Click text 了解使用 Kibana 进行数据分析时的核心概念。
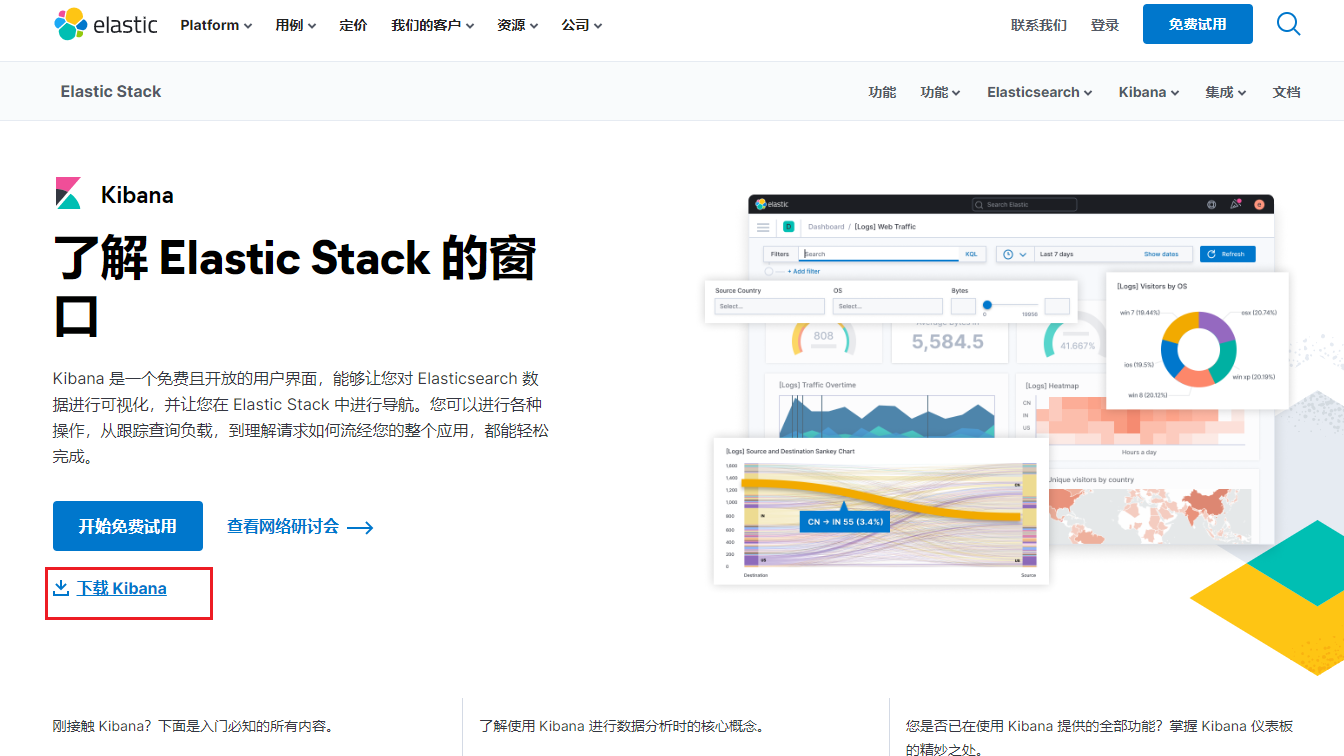 pyautogui.click(x=621, y=726)
